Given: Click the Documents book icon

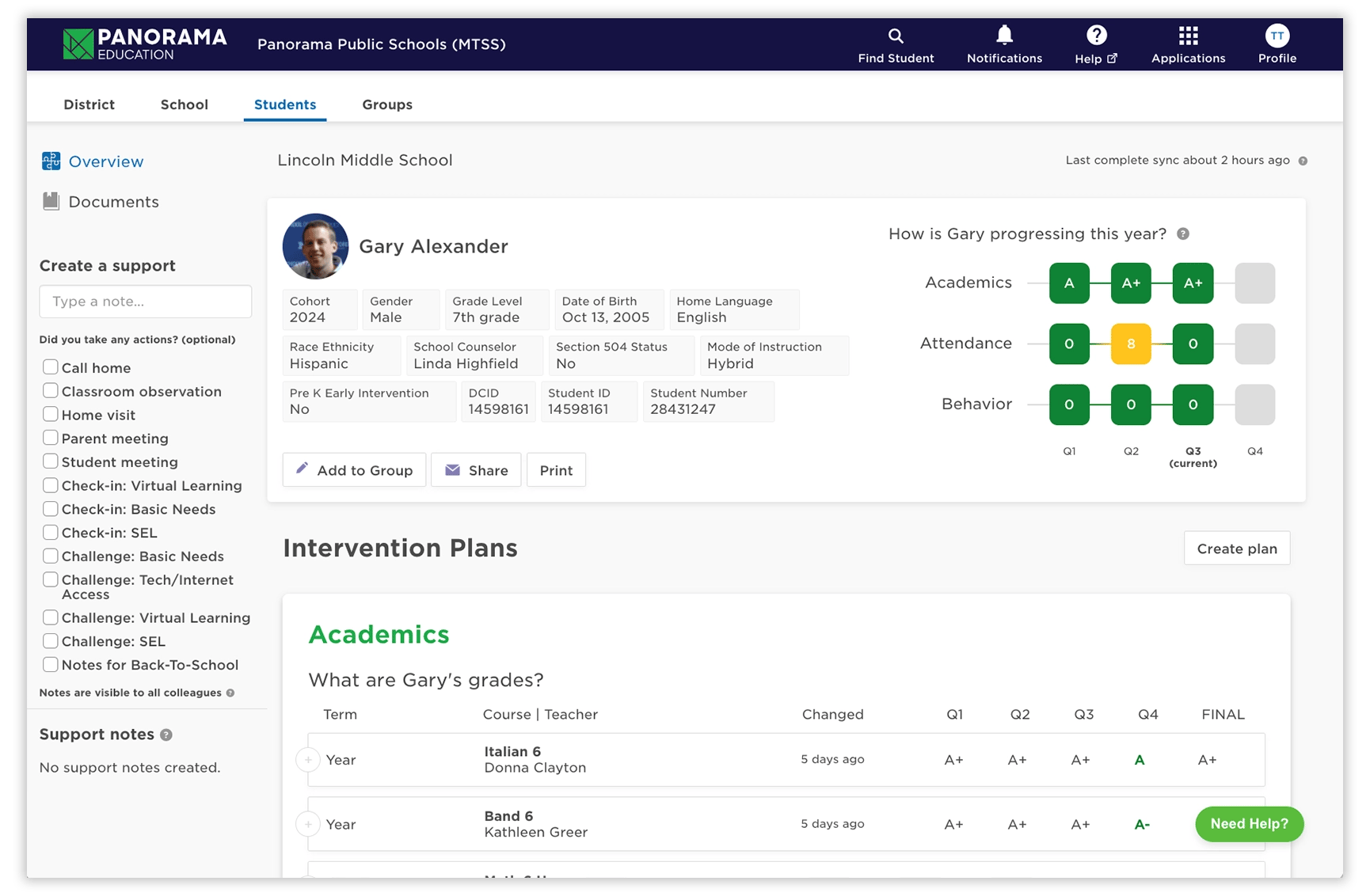Looking at the screenshot, I should pyautogui.click(x=51, y=201).
